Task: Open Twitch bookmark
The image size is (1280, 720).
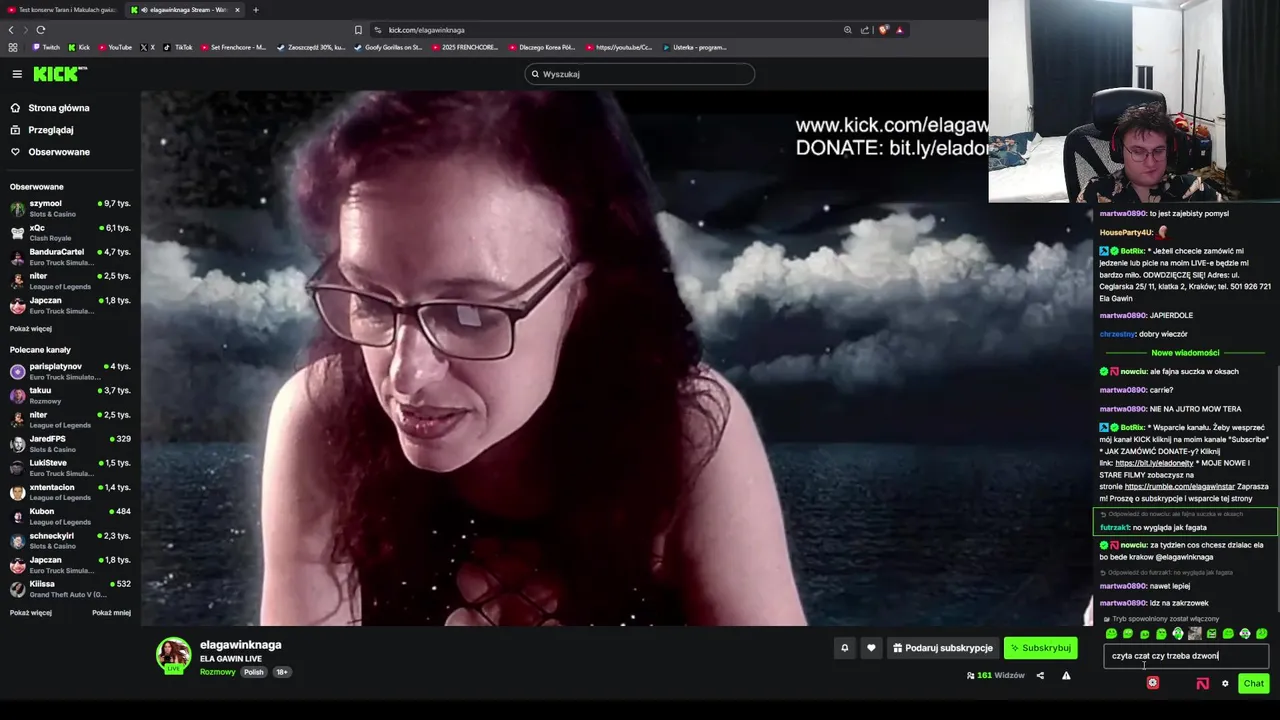Action: pos(46,47)
